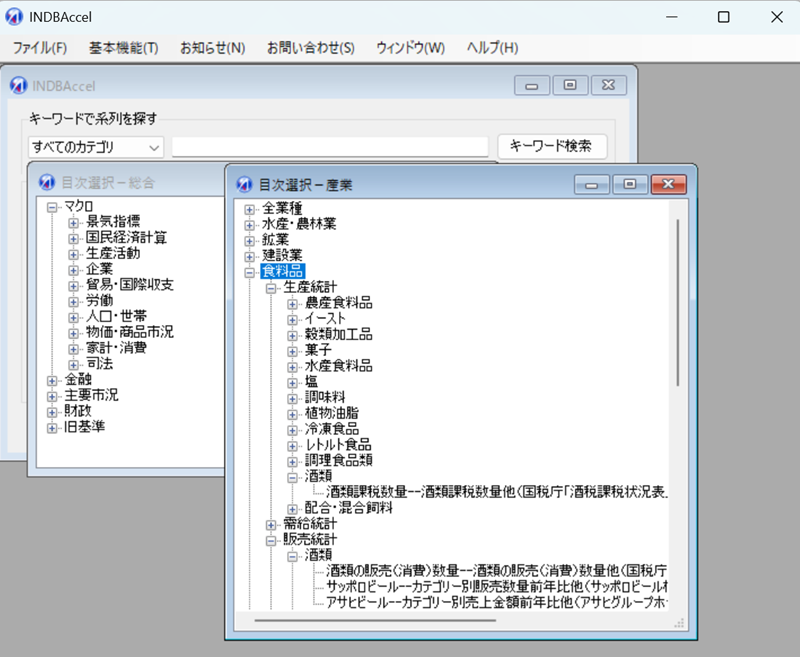Image resolution: width=800 pixels, height=657 pixels.
Task: Click the keyword search text field
Action: tap(330, 147)
